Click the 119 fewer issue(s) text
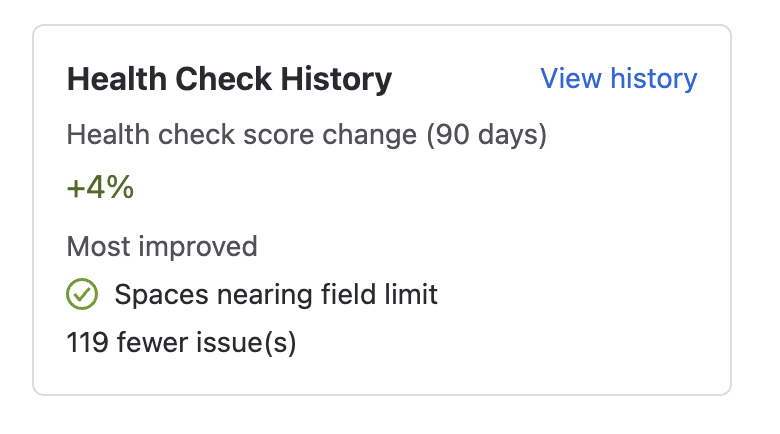The width and height of the screenshot is (780, 434). click(x=181, y=343)
